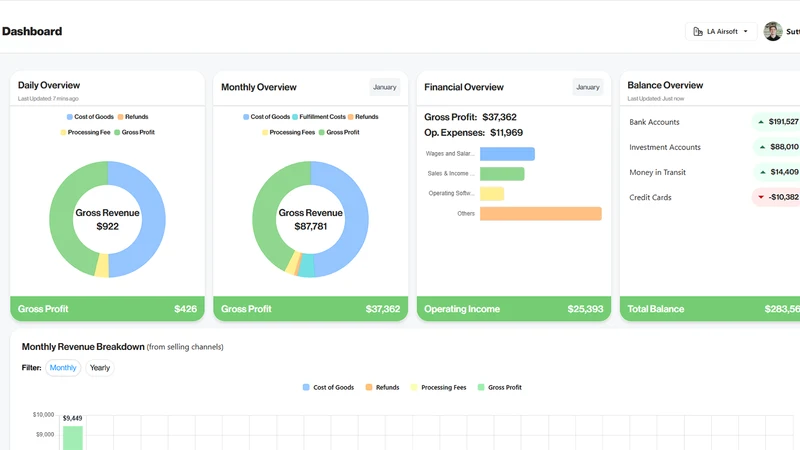This screenshot has height=450, width=800.
Task: Toggle Refunds legend in Revenue Breakdown
Action: click(x=382, y=387)
